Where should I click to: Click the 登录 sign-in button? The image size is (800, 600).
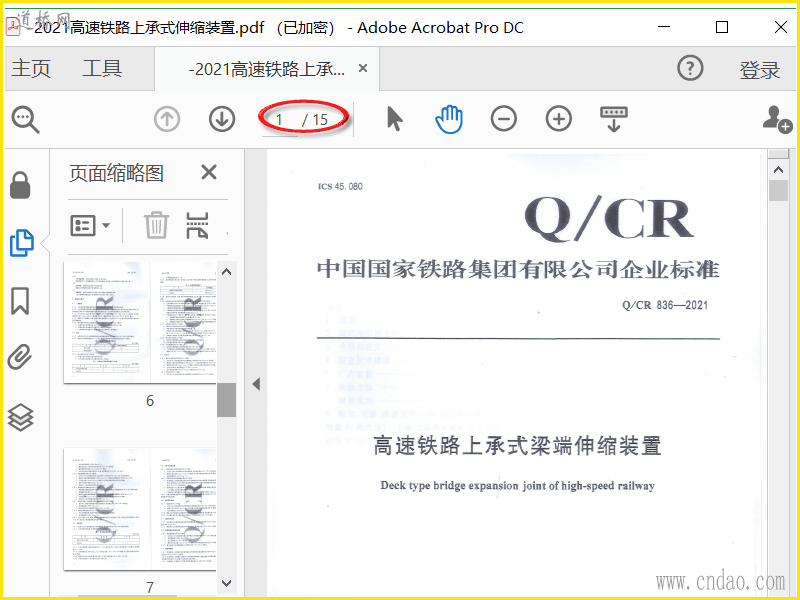point(760,69)
